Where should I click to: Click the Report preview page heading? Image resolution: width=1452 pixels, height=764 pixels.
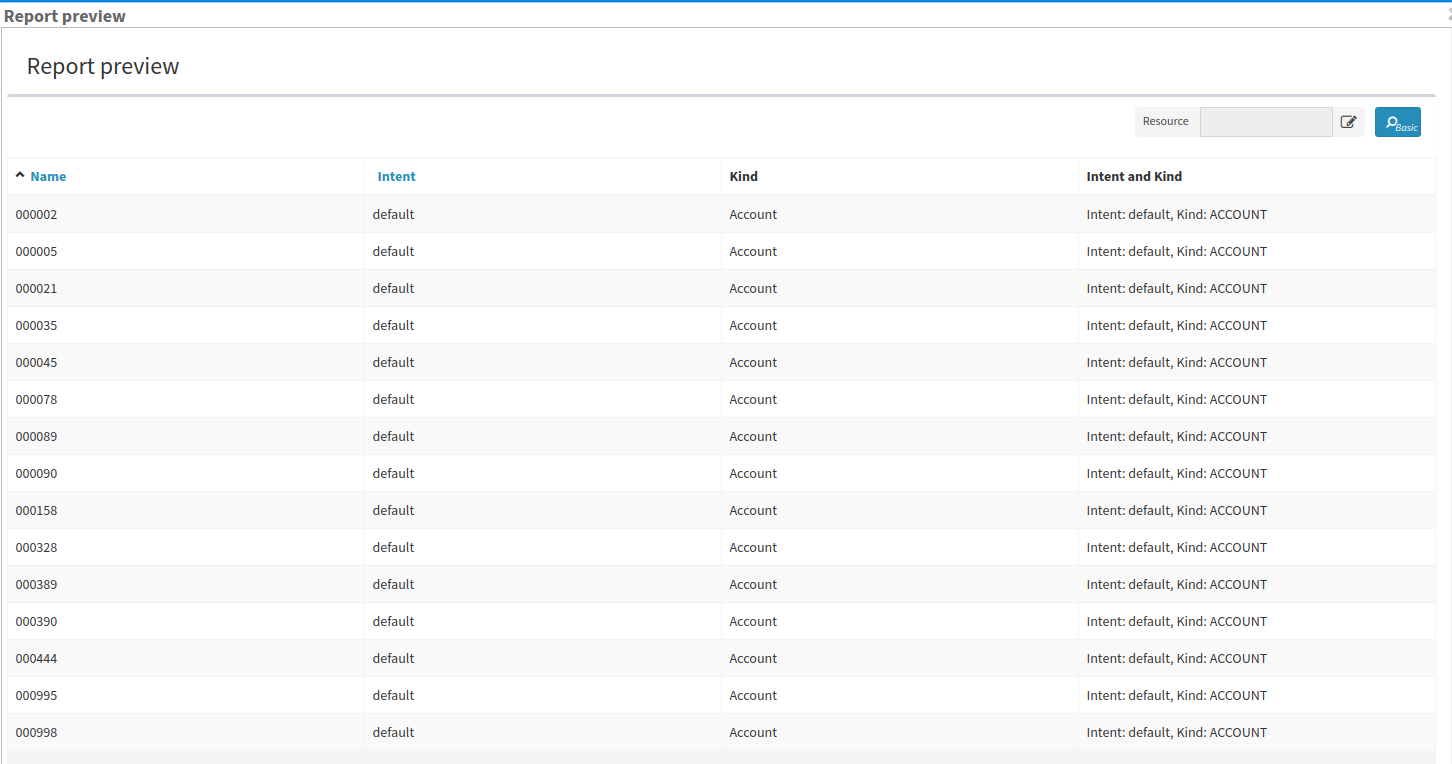103,66
